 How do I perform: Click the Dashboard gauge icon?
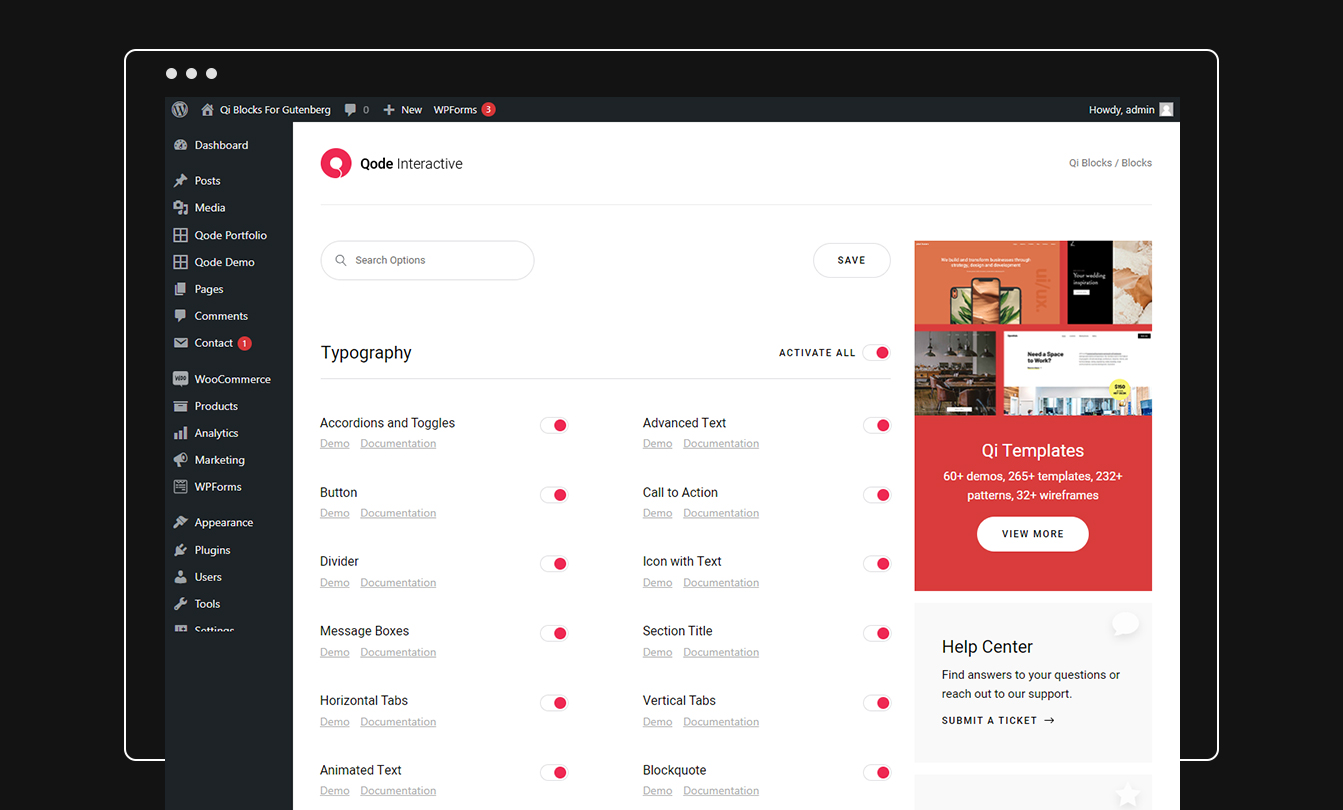(180, 145)
